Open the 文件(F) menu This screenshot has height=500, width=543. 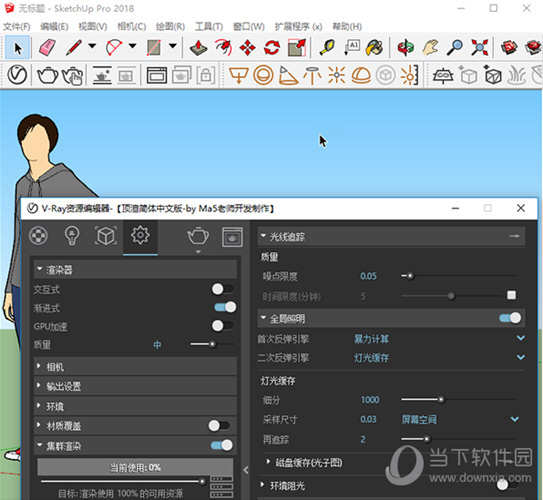tap(17, 26)
